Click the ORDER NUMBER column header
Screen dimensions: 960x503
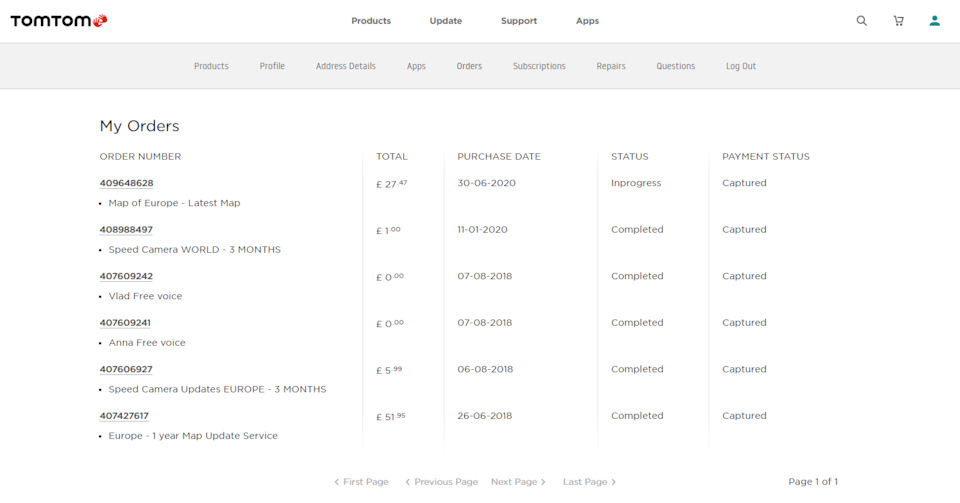[x=140, y=156]
